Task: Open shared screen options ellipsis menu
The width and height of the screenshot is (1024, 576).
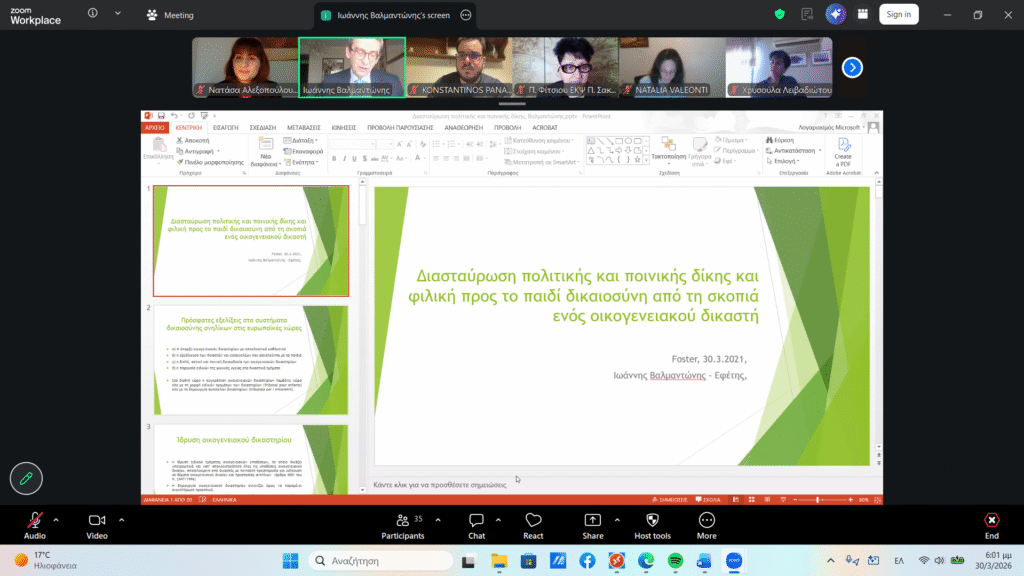Action: pyautogui.click(x=465, y=15)
